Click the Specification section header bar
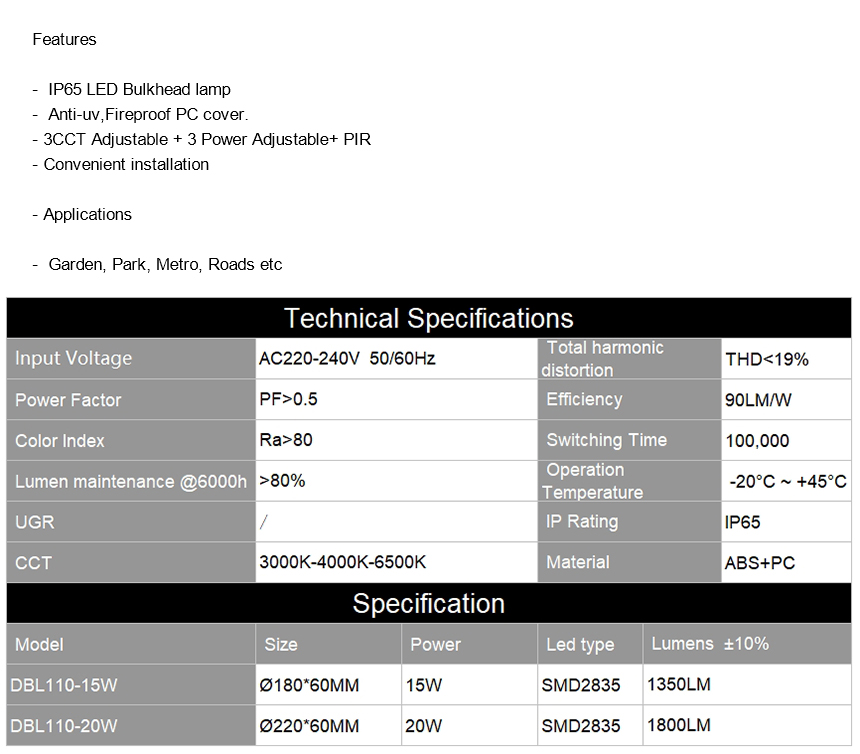 (x=429, y=603)
